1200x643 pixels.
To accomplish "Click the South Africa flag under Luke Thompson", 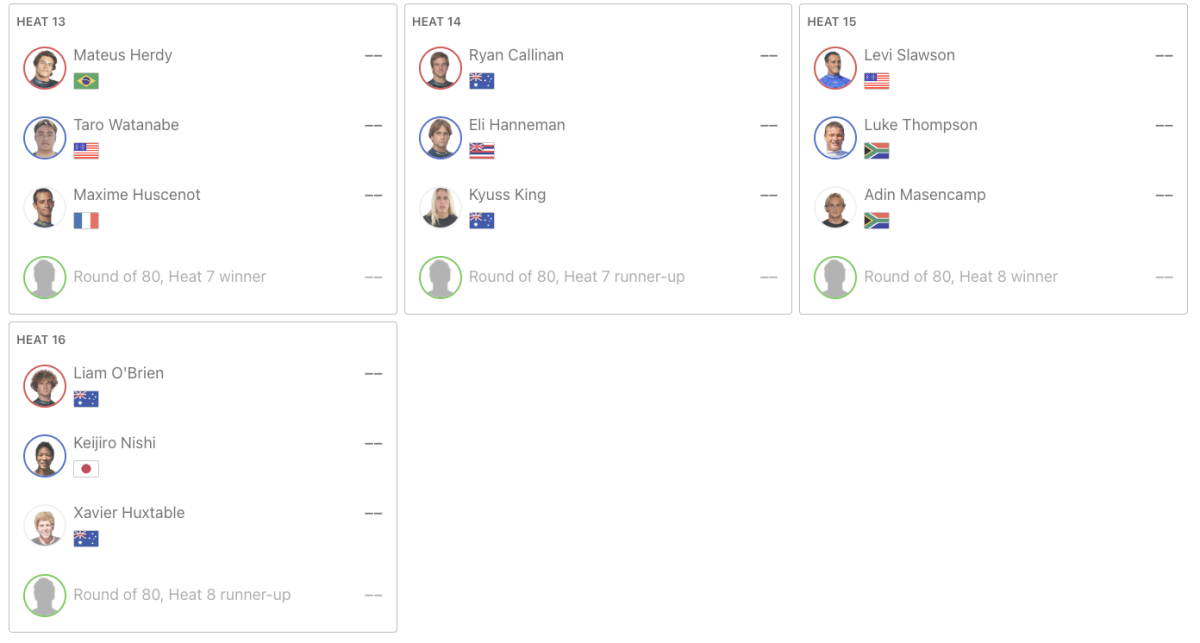I will [x=877, y=151].
